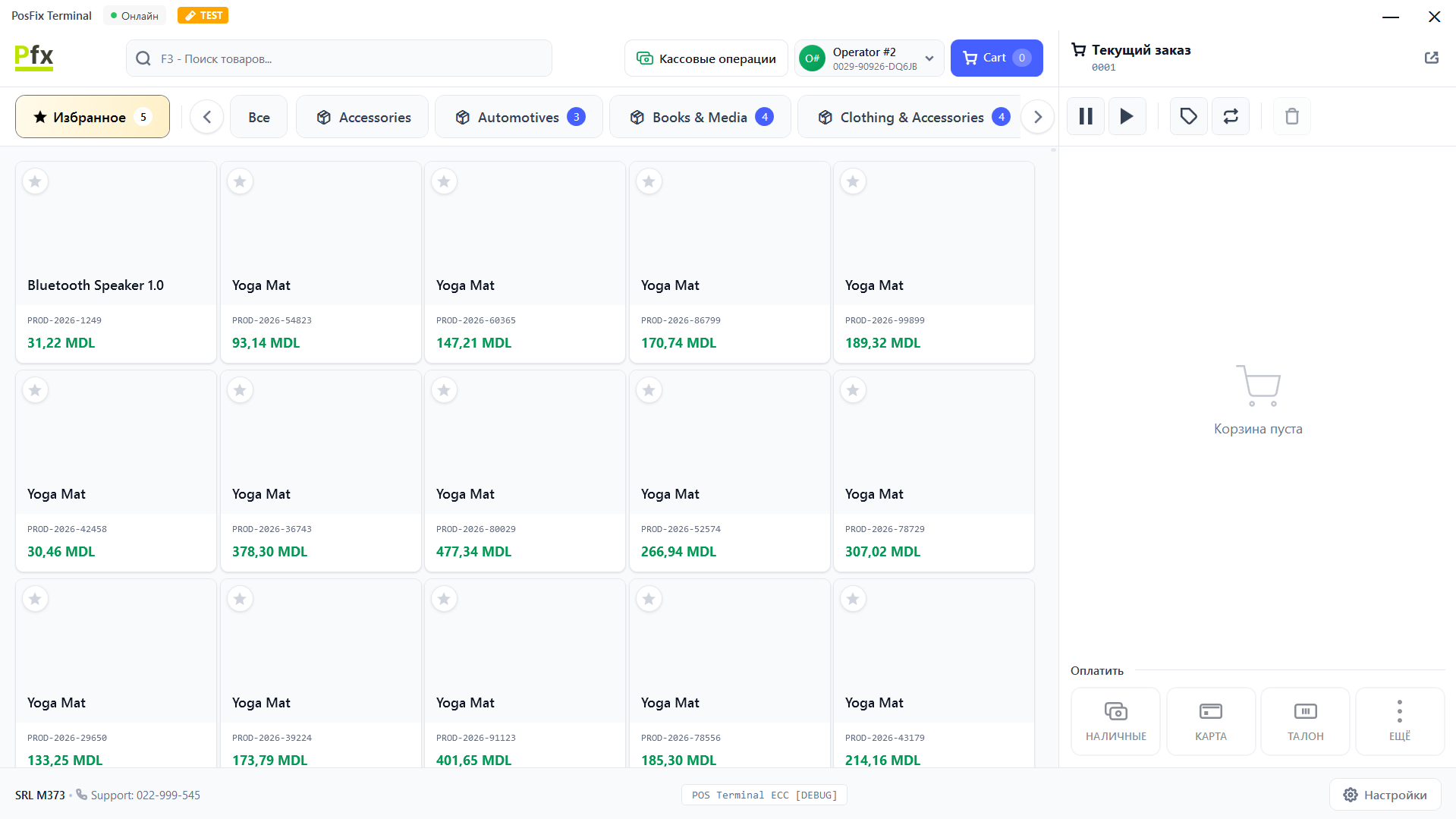Choose card payment (КАРТА)
Screen dimensions: 1456x819
tap(1210, 721)
